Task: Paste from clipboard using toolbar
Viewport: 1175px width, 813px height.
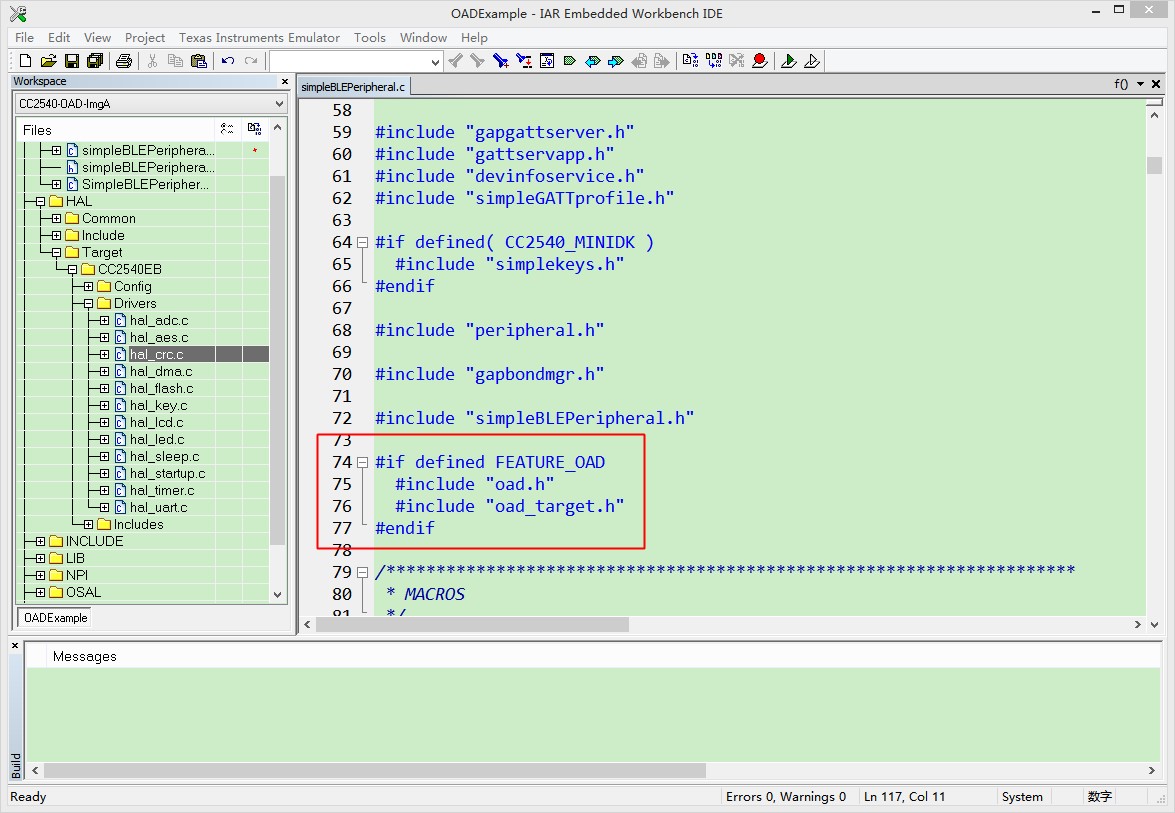Action: point(198,61)
